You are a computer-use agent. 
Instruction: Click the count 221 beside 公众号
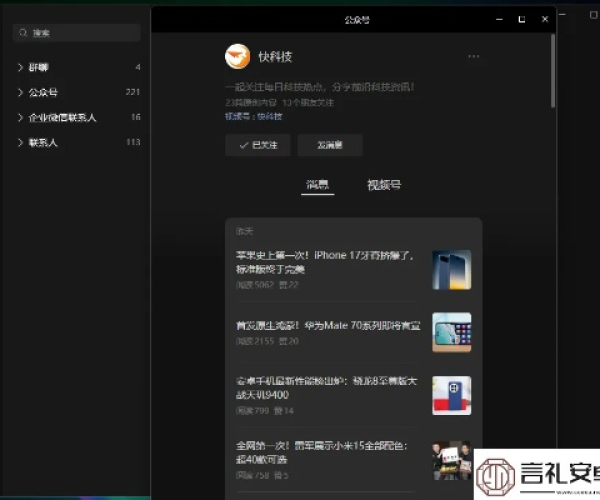point(133,92)
